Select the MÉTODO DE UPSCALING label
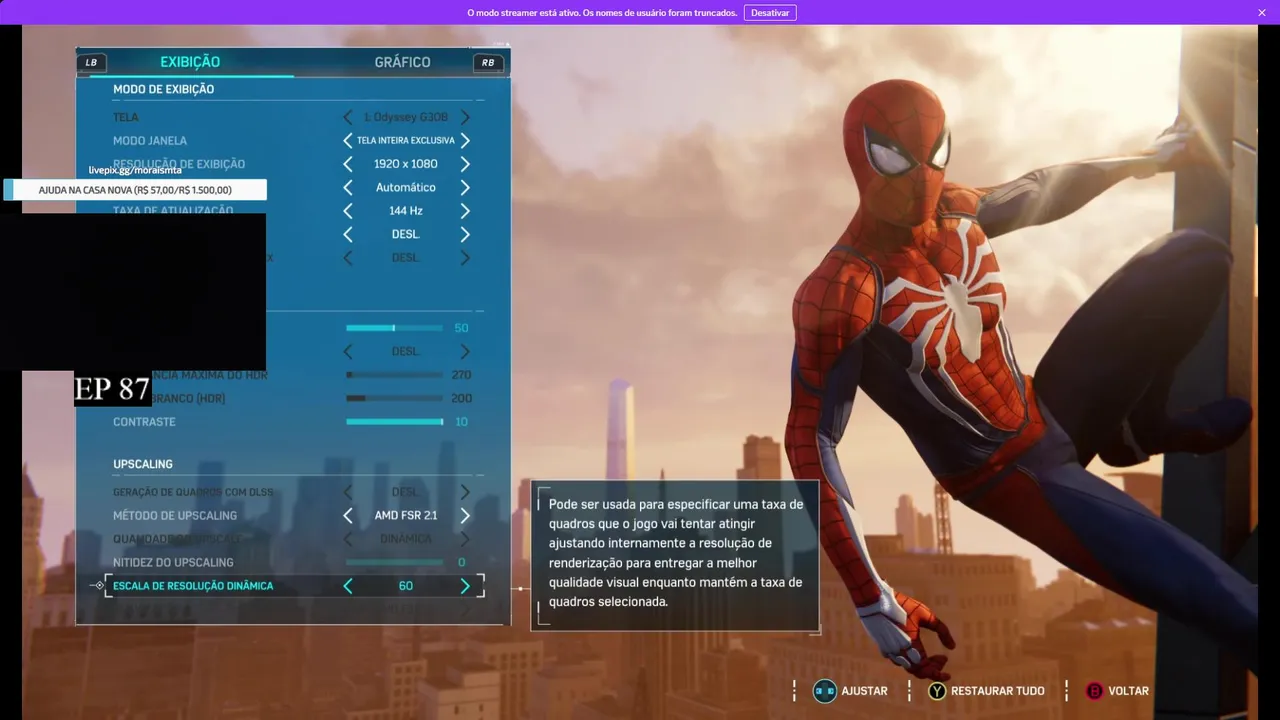The image size is (1280, 720). click(x=175, y=516)
